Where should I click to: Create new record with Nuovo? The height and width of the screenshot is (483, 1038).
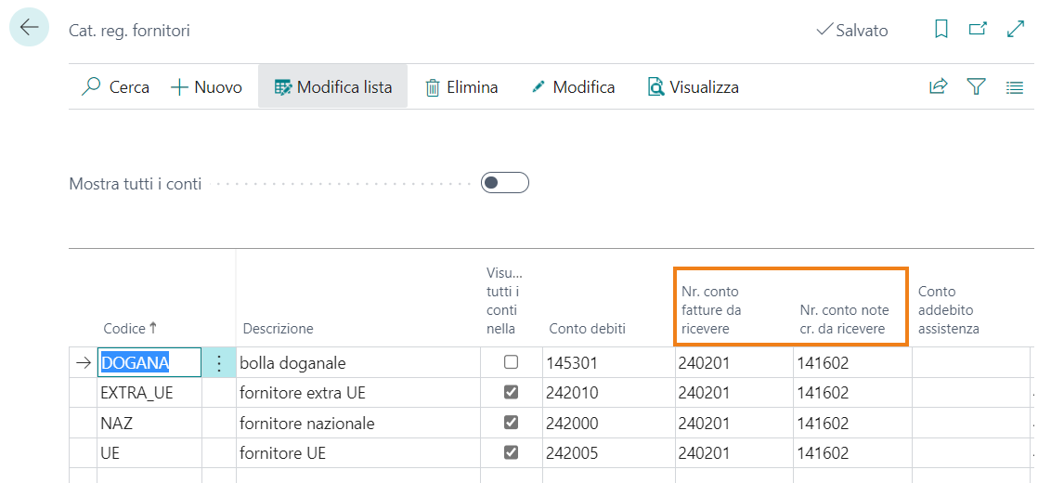tap(207, 87)
